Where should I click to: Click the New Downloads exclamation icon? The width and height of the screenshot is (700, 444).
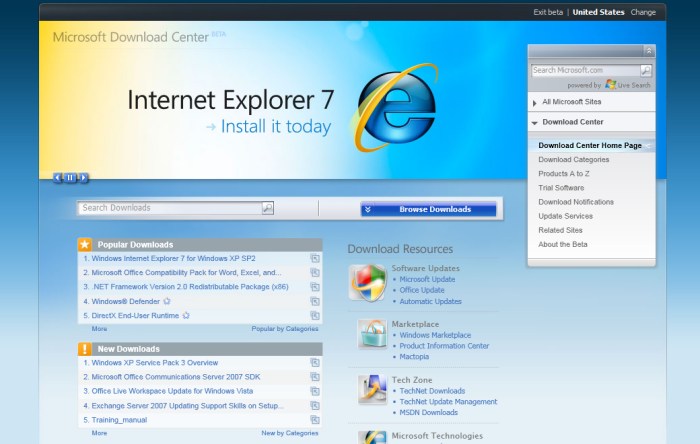(85, 349)
